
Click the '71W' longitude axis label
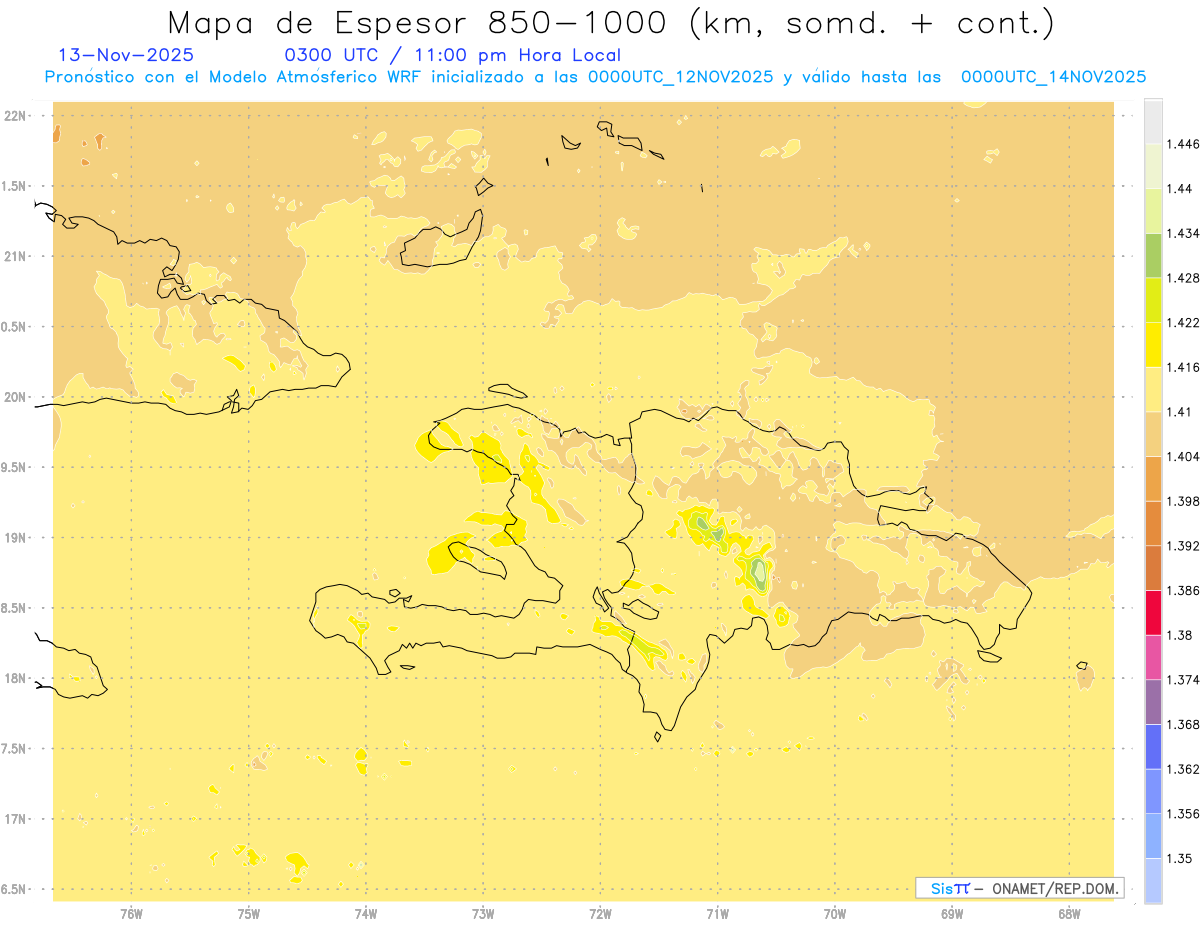(717, 913)
